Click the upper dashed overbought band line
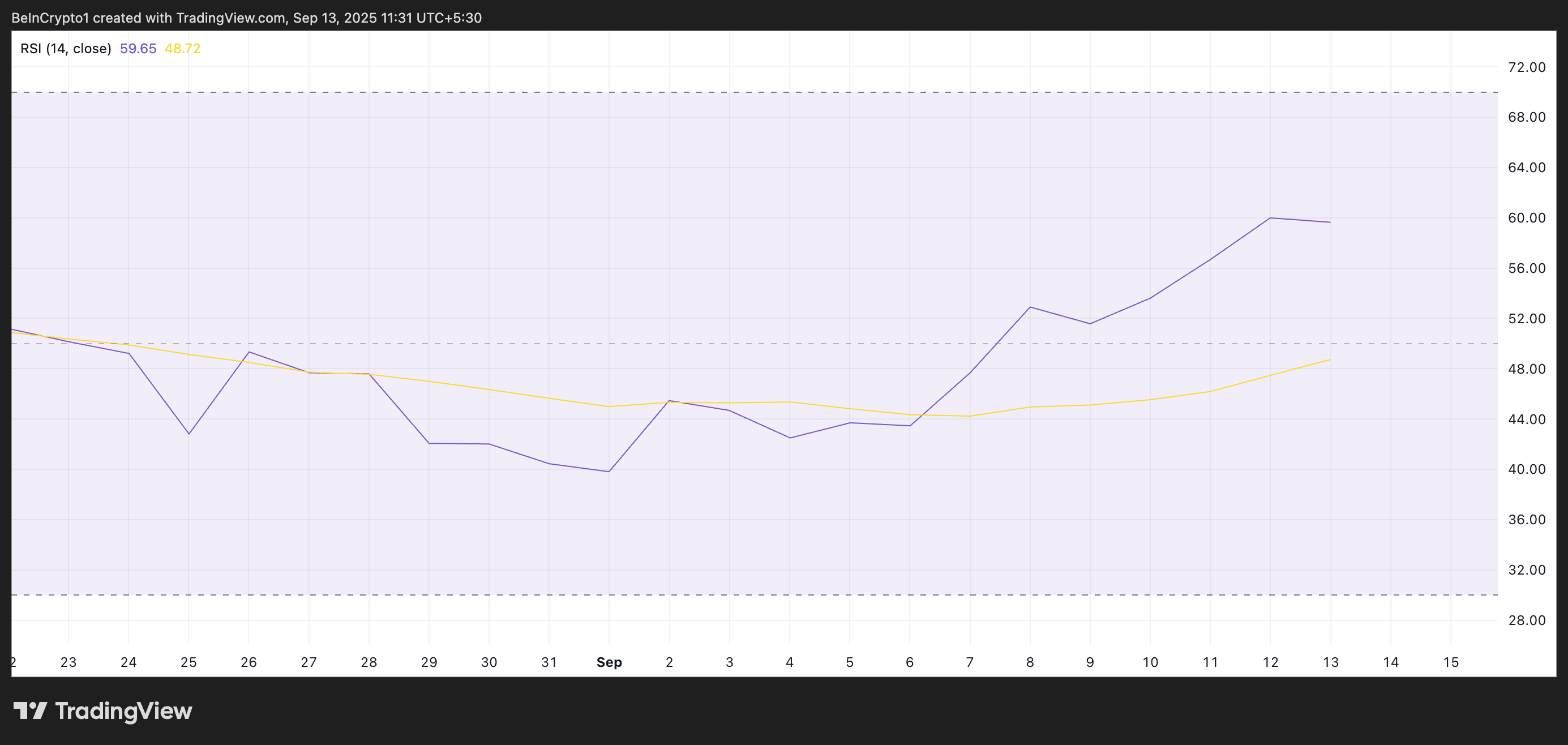Screen dimensions: 1568x745 click(730, 92)
